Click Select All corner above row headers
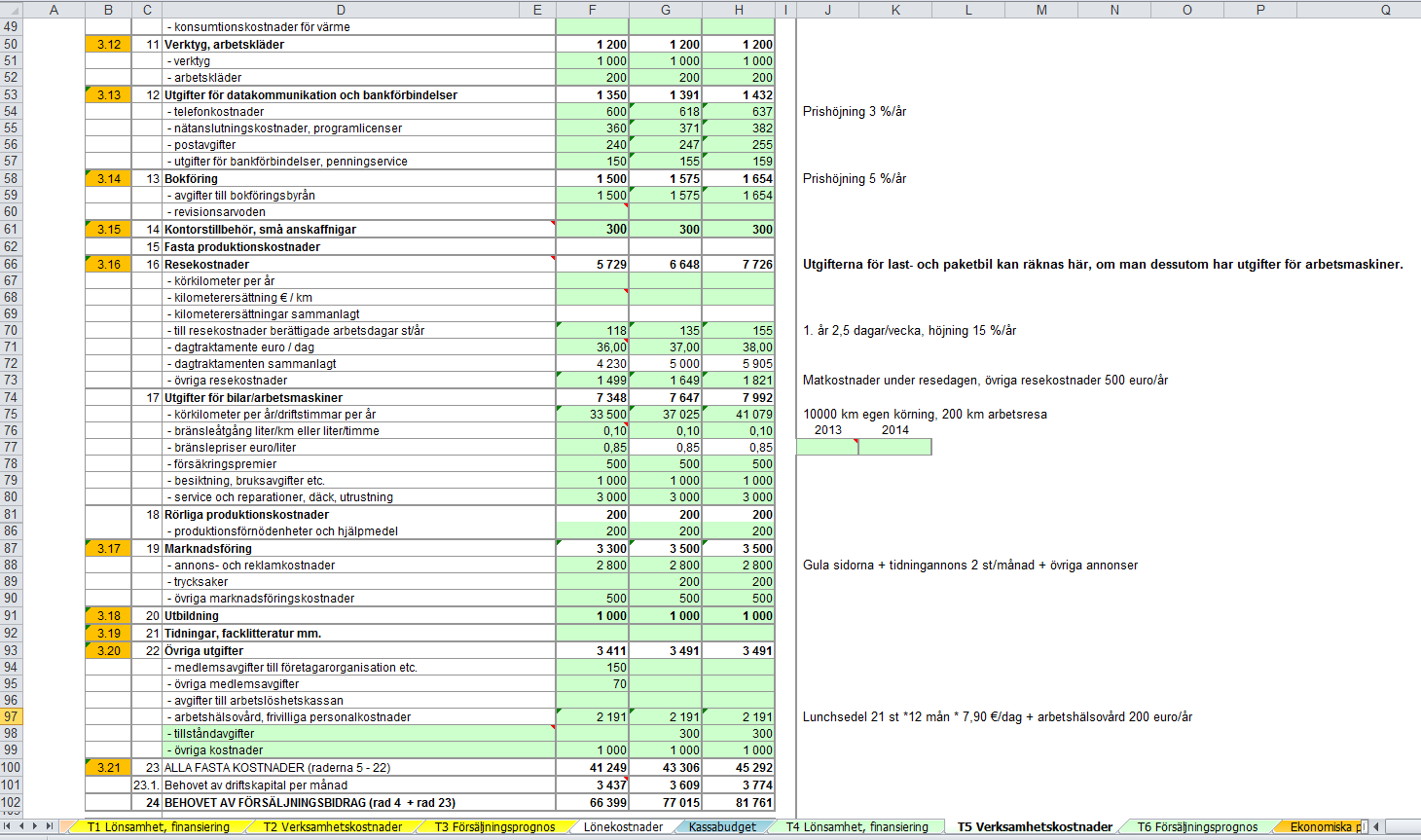 pos(11,10)
